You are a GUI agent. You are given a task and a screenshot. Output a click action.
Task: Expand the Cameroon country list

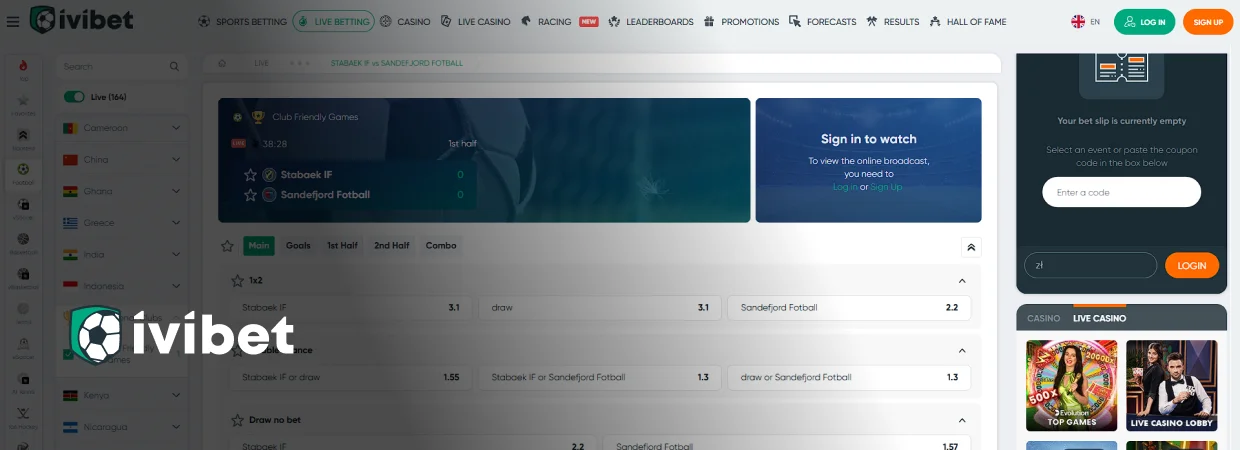176,128
